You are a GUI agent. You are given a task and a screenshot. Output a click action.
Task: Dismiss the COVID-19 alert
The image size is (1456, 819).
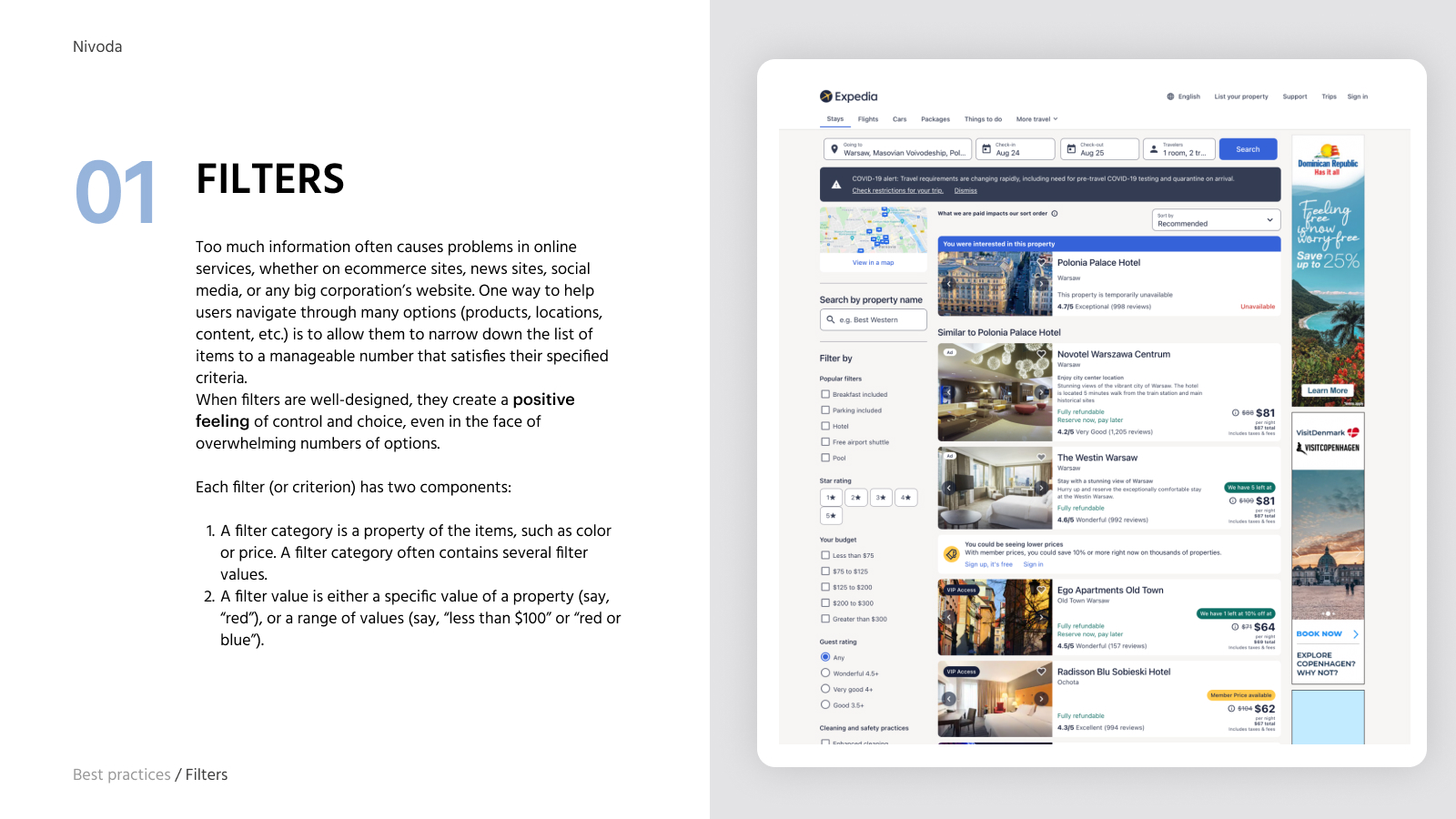click(x=966, y=191)
